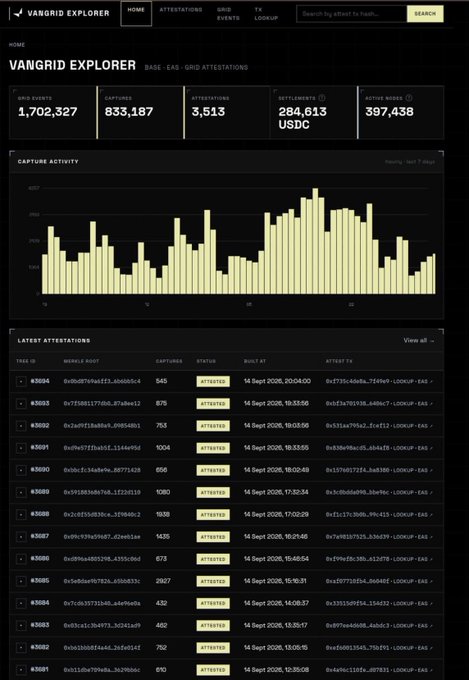The height and width of the screenshot is (680, 469).
Task: Focus the attest tx hash search field
Action: [351, 14]
